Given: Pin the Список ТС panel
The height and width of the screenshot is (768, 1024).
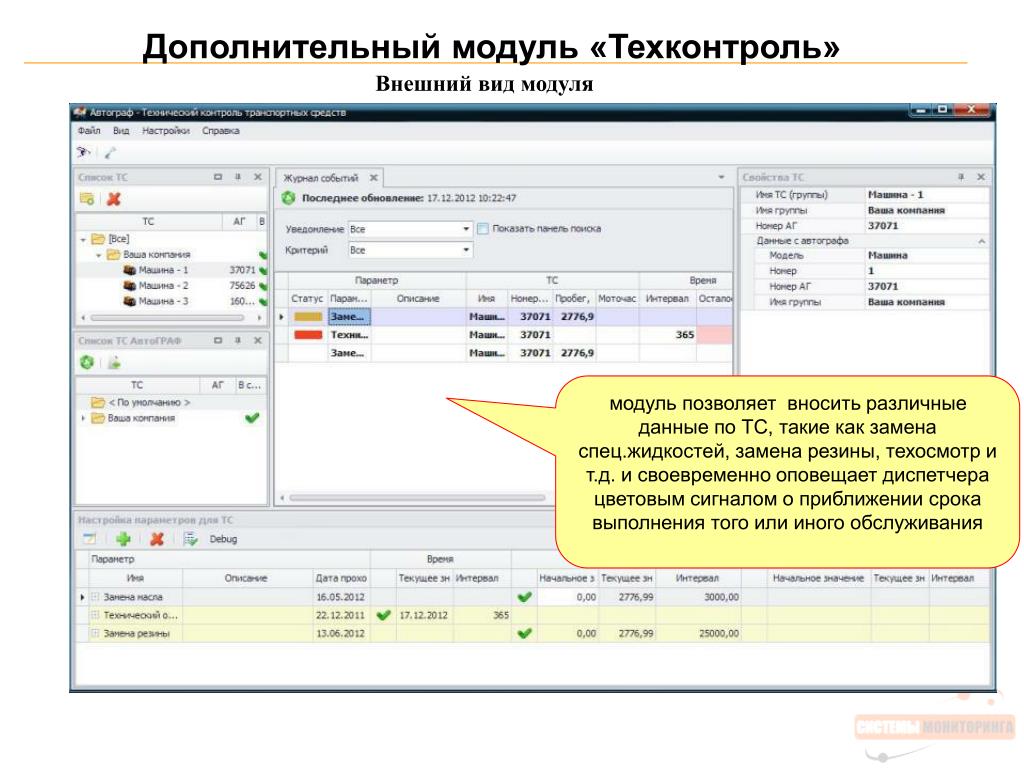Looking at the screenshot, I should (x=238, y=177).
